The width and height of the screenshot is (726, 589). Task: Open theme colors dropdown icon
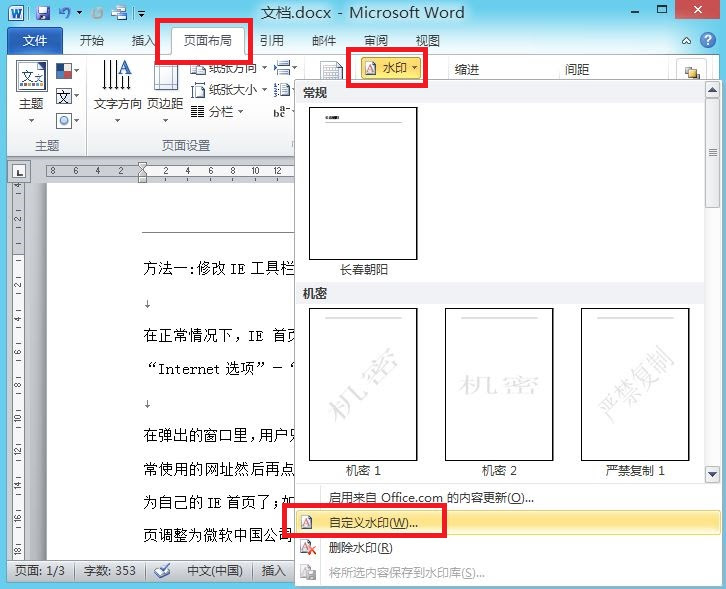tap(67, 71)
